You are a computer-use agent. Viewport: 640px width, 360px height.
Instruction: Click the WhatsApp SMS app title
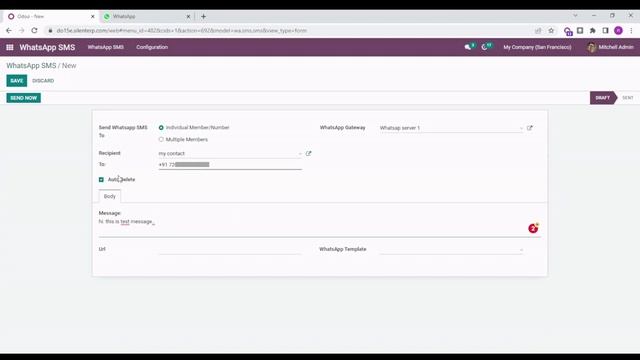47,47
